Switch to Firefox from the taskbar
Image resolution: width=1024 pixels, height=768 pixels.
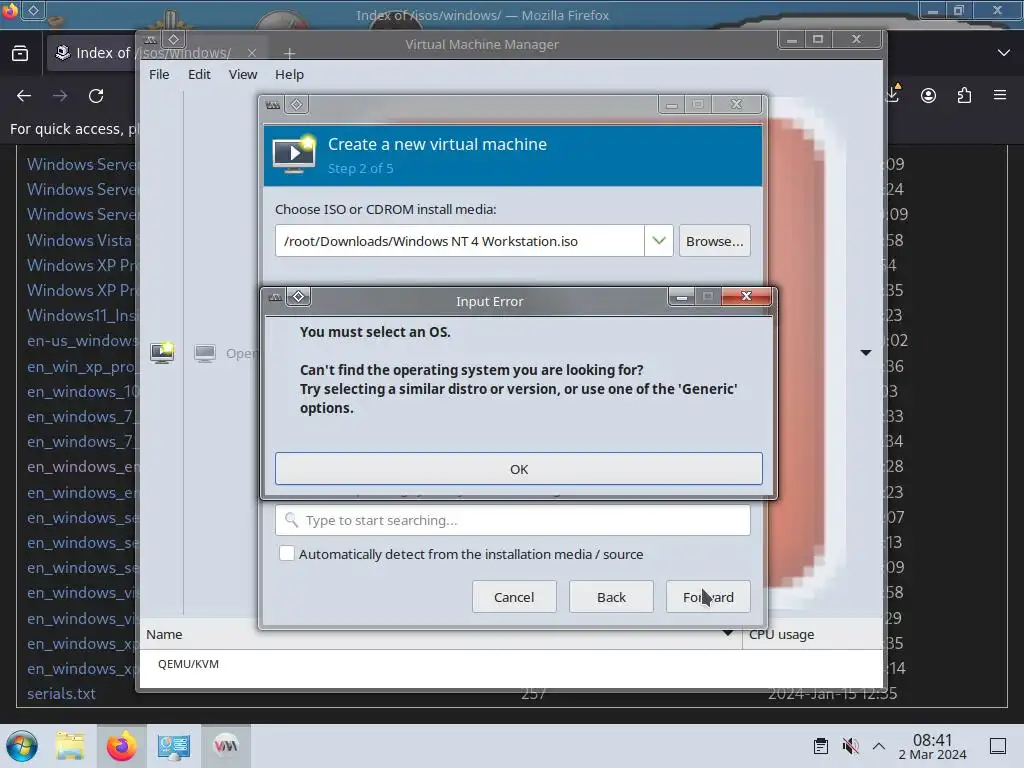pos(121,746)
